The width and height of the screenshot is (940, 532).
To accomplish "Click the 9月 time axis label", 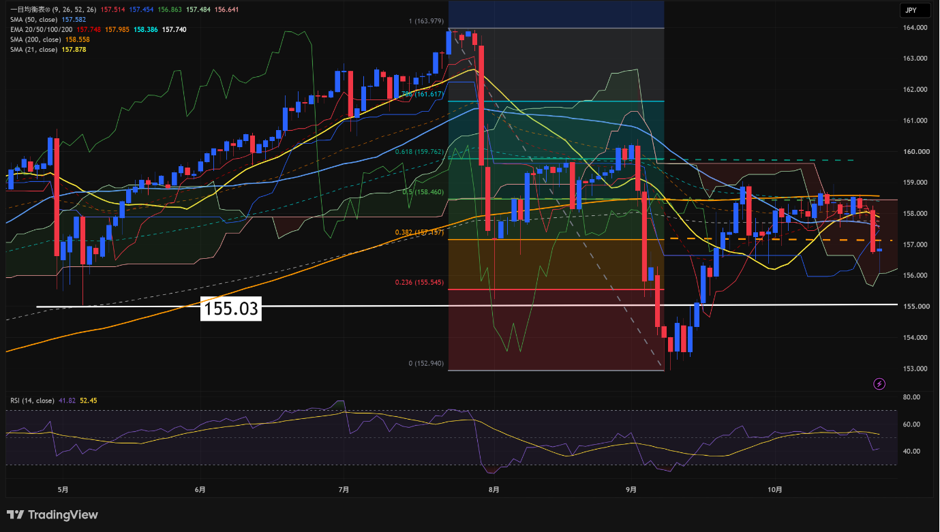I will click(x=631, y=490).
